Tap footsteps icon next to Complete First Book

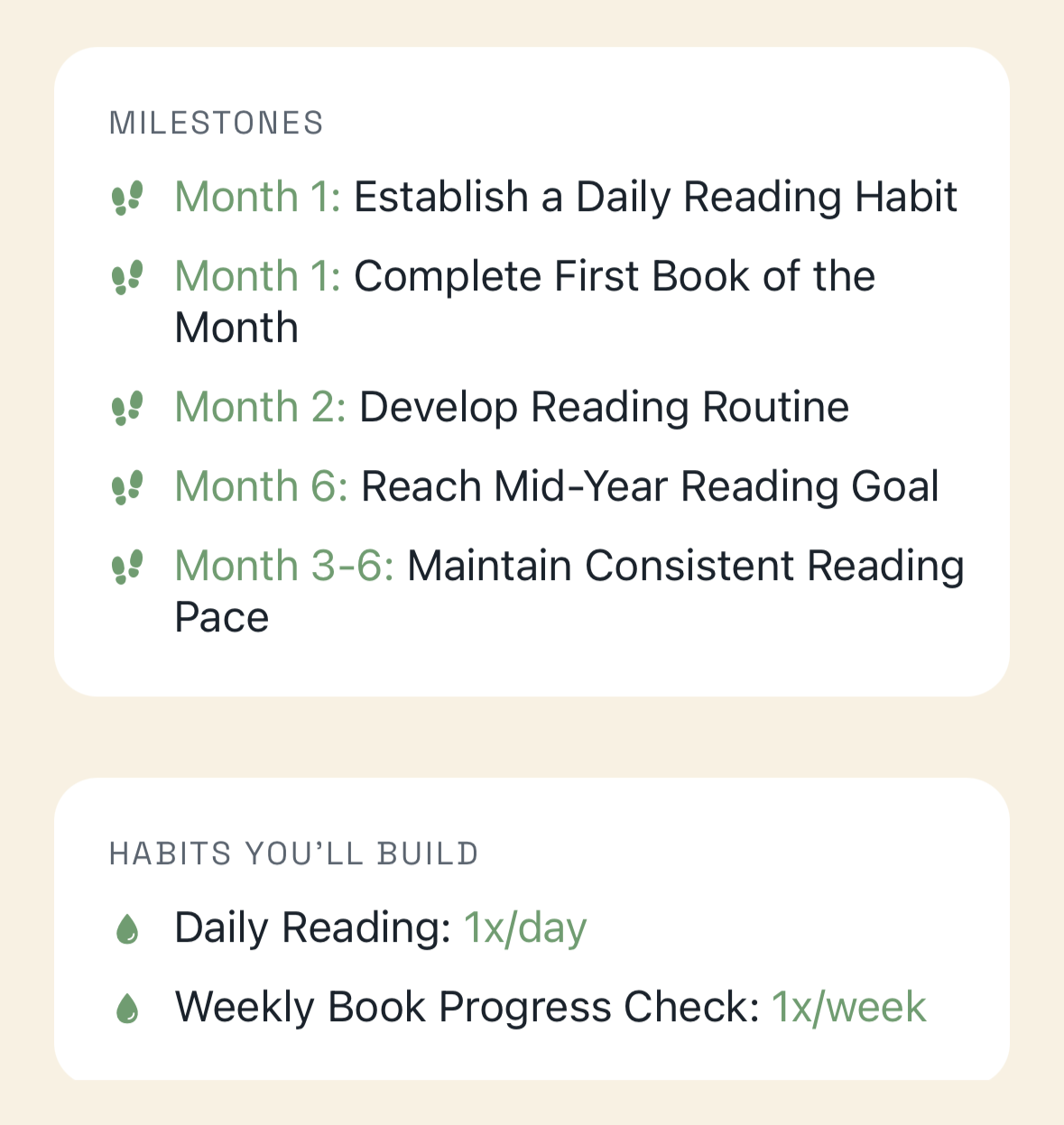tap(127, 277)
